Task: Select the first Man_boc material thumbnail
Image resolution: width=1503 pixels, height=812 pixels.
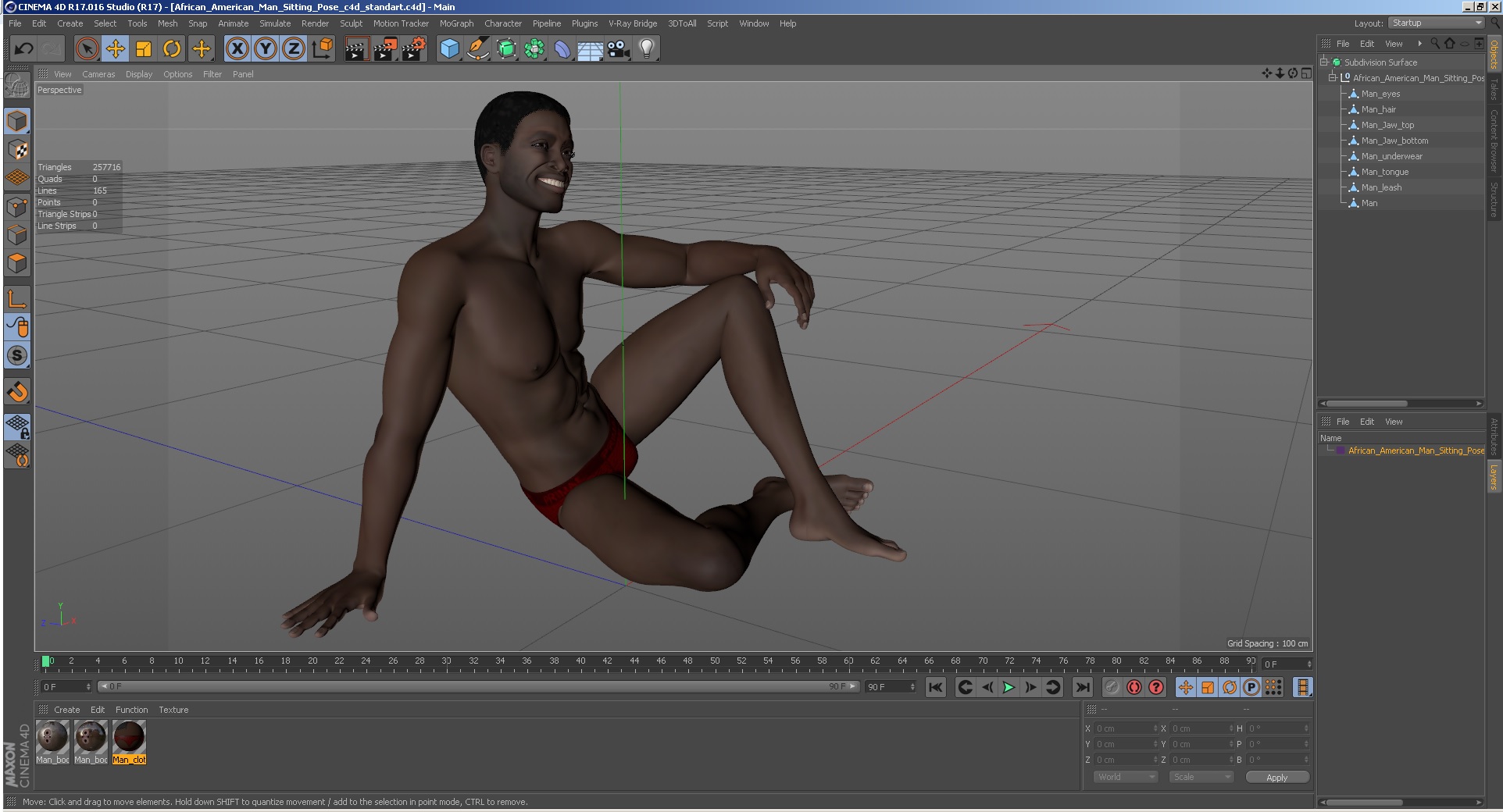Action: click(x=52, y=743)
